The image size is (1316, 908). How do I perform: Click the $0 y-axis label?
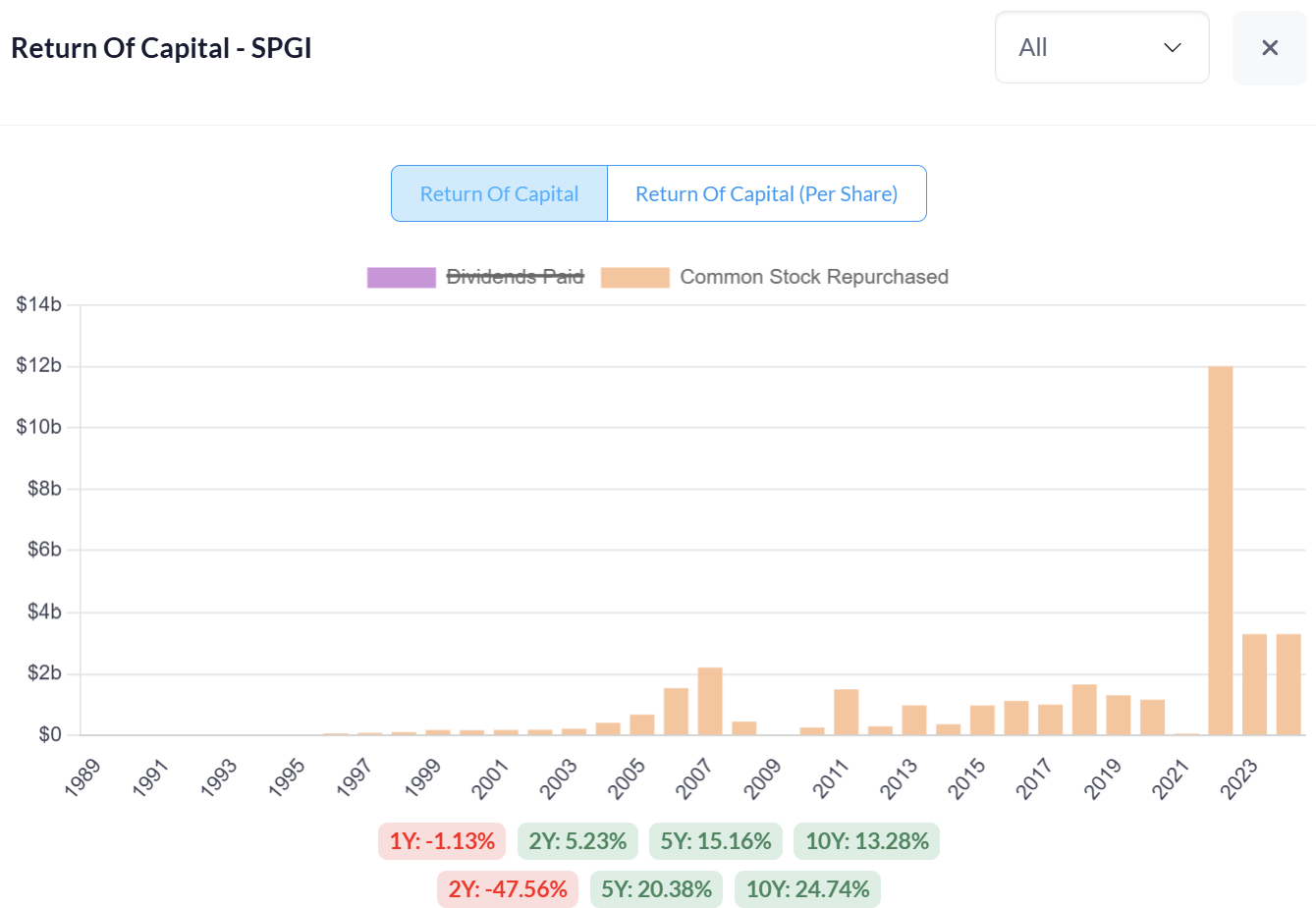50,734
